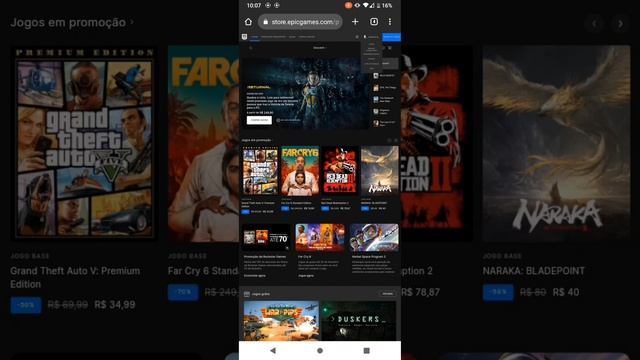Image resolution: width=640 pixels, height=360 pixels.
Task: Open Grand Theft Auto V cover art
Action: click(x=260, y=171)
